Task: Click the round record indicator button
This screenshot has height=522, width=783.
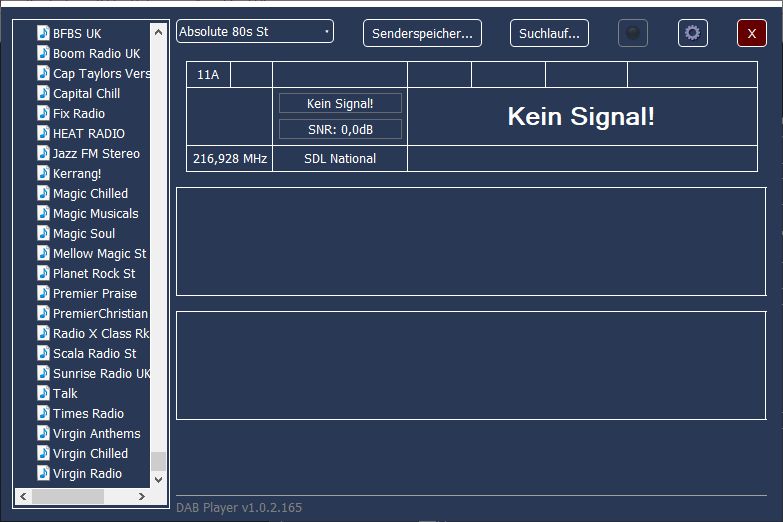Action: pyautogui.click(x=632, y=33)
